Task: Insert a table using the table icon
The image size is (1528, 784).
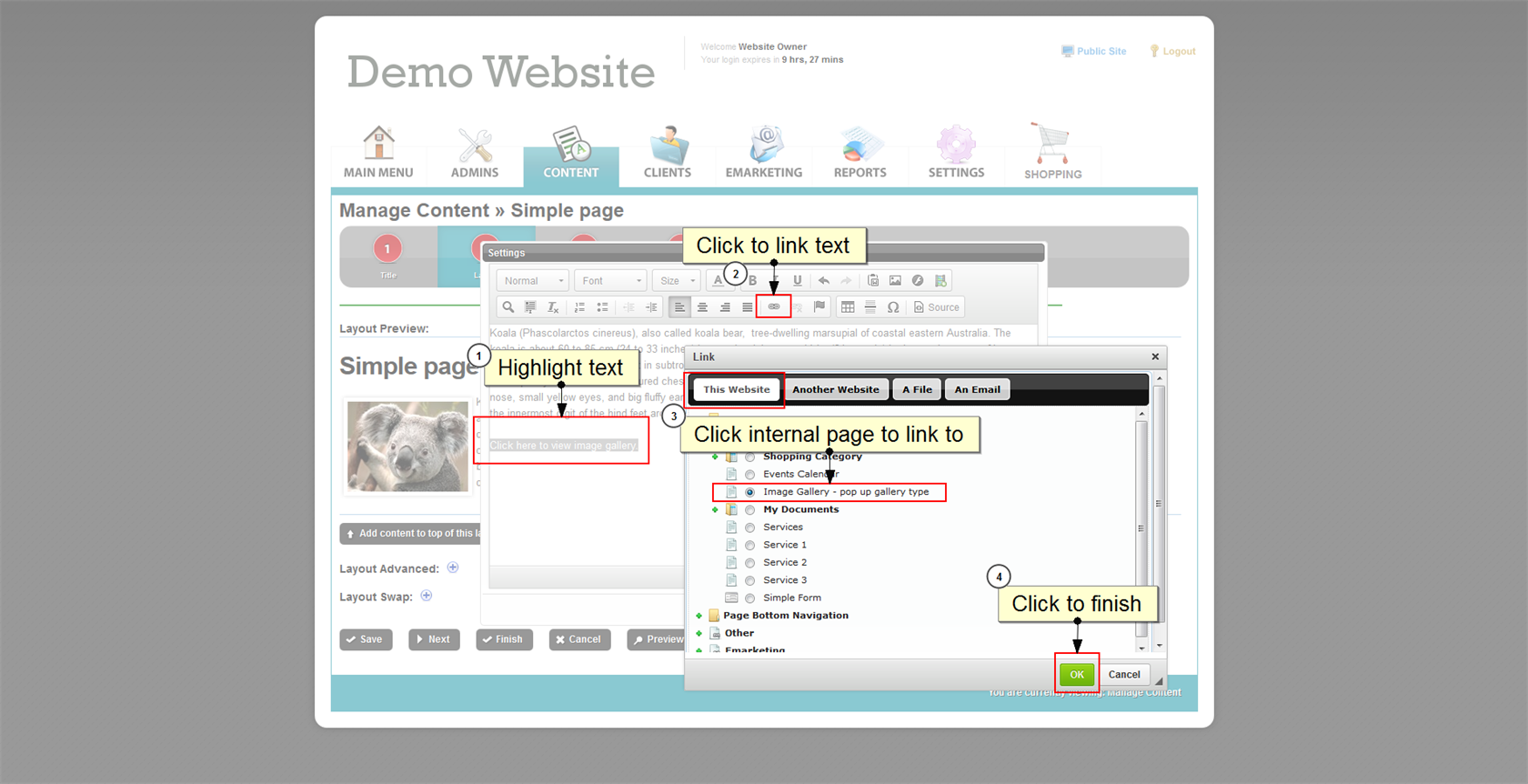Action: point(848,307)
